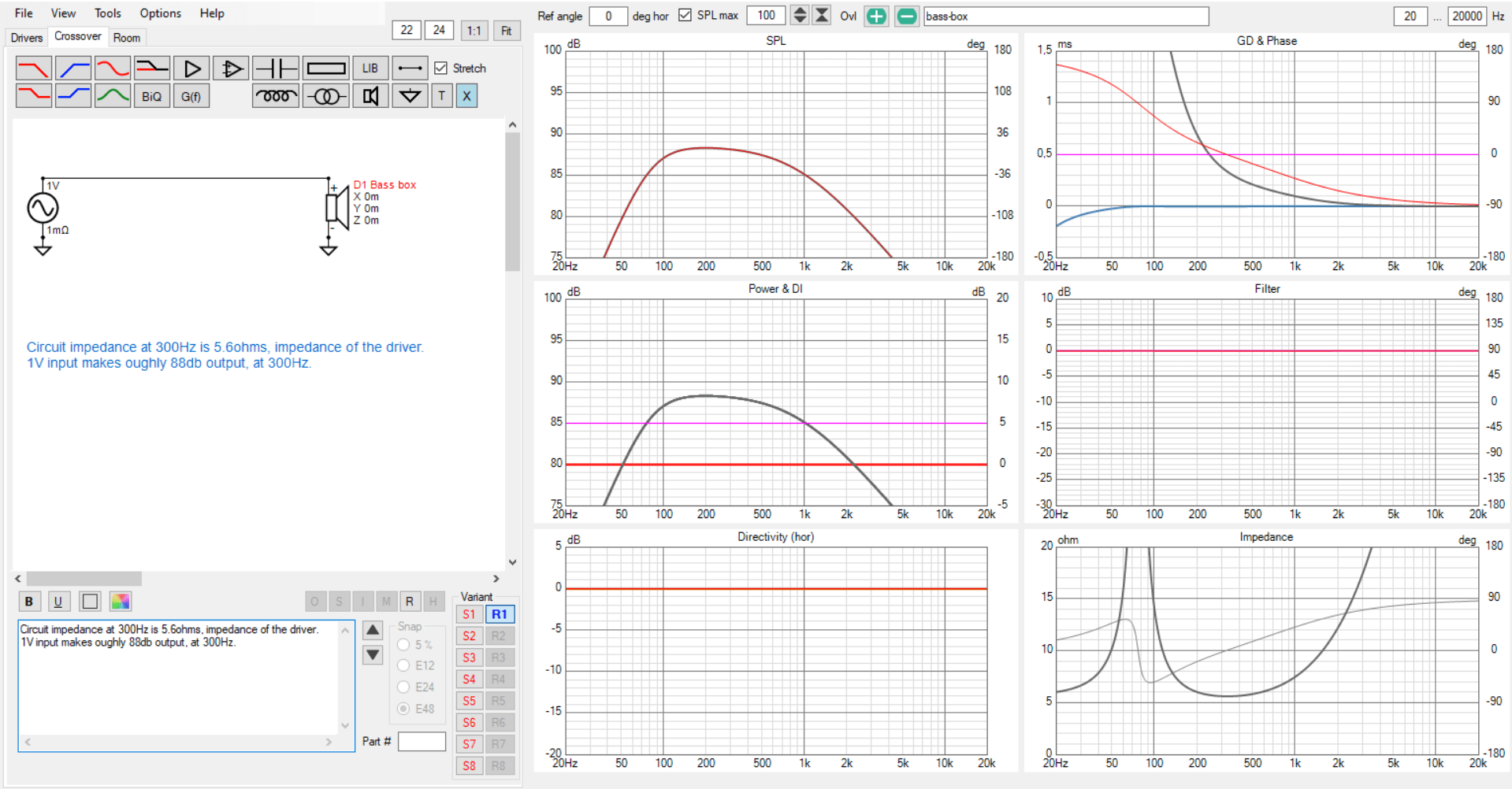The width and height of the screenshot is (1512, 789).
Task: Open the View menu
Action: [63, 13]
